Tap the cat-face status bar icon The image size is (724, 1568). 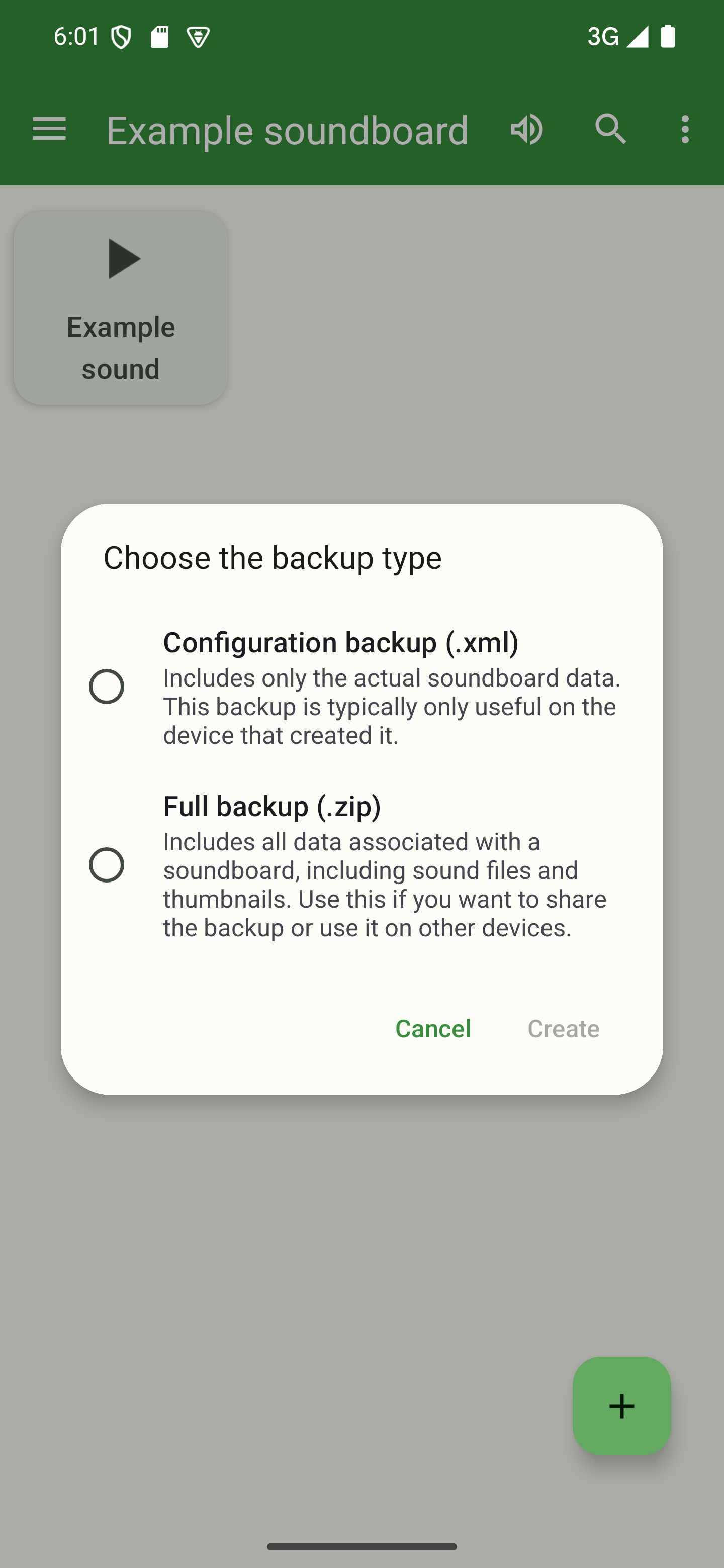coord(198,38)
